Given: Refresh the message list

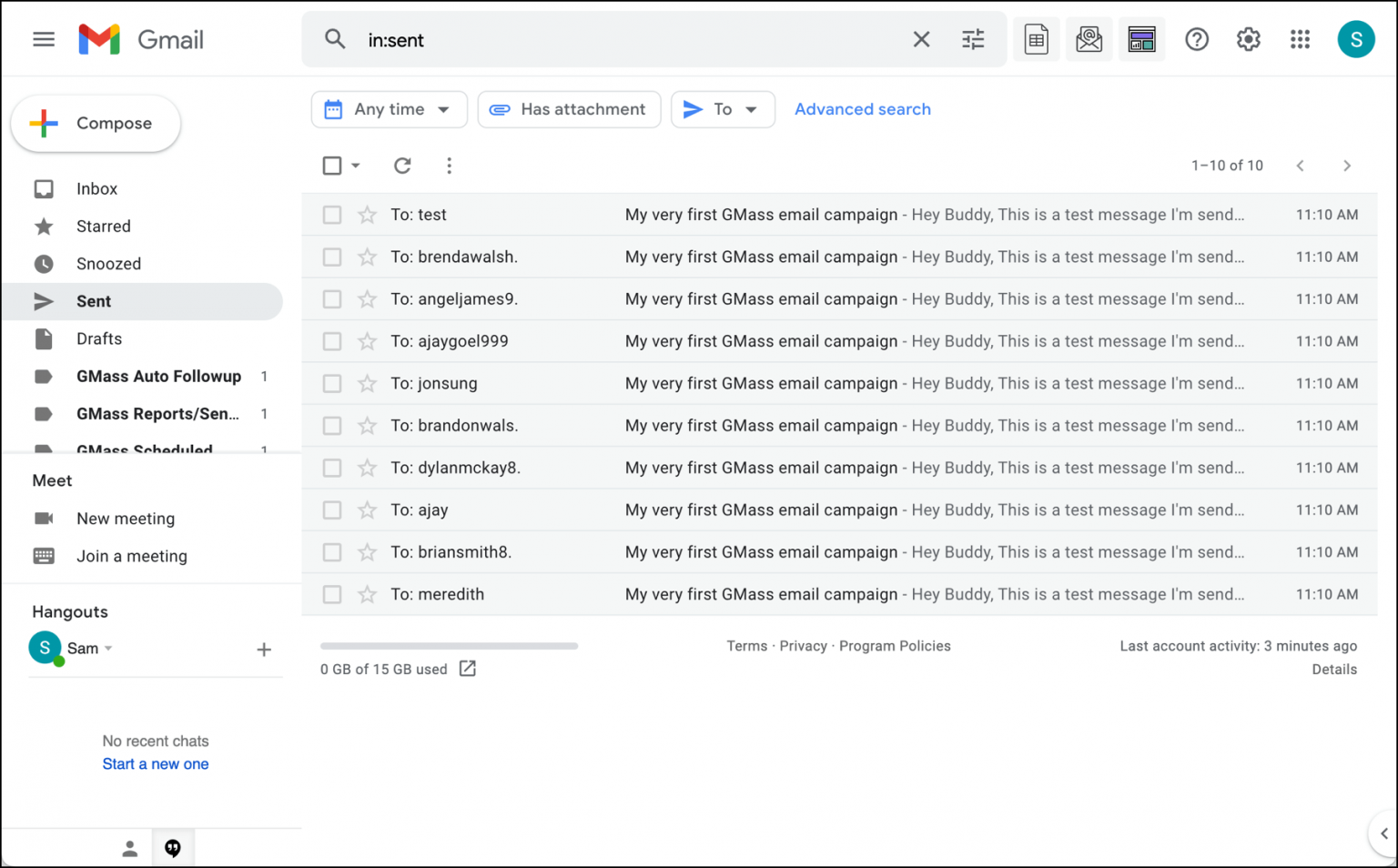Looking at the screenshot, I should coord(402,166).
